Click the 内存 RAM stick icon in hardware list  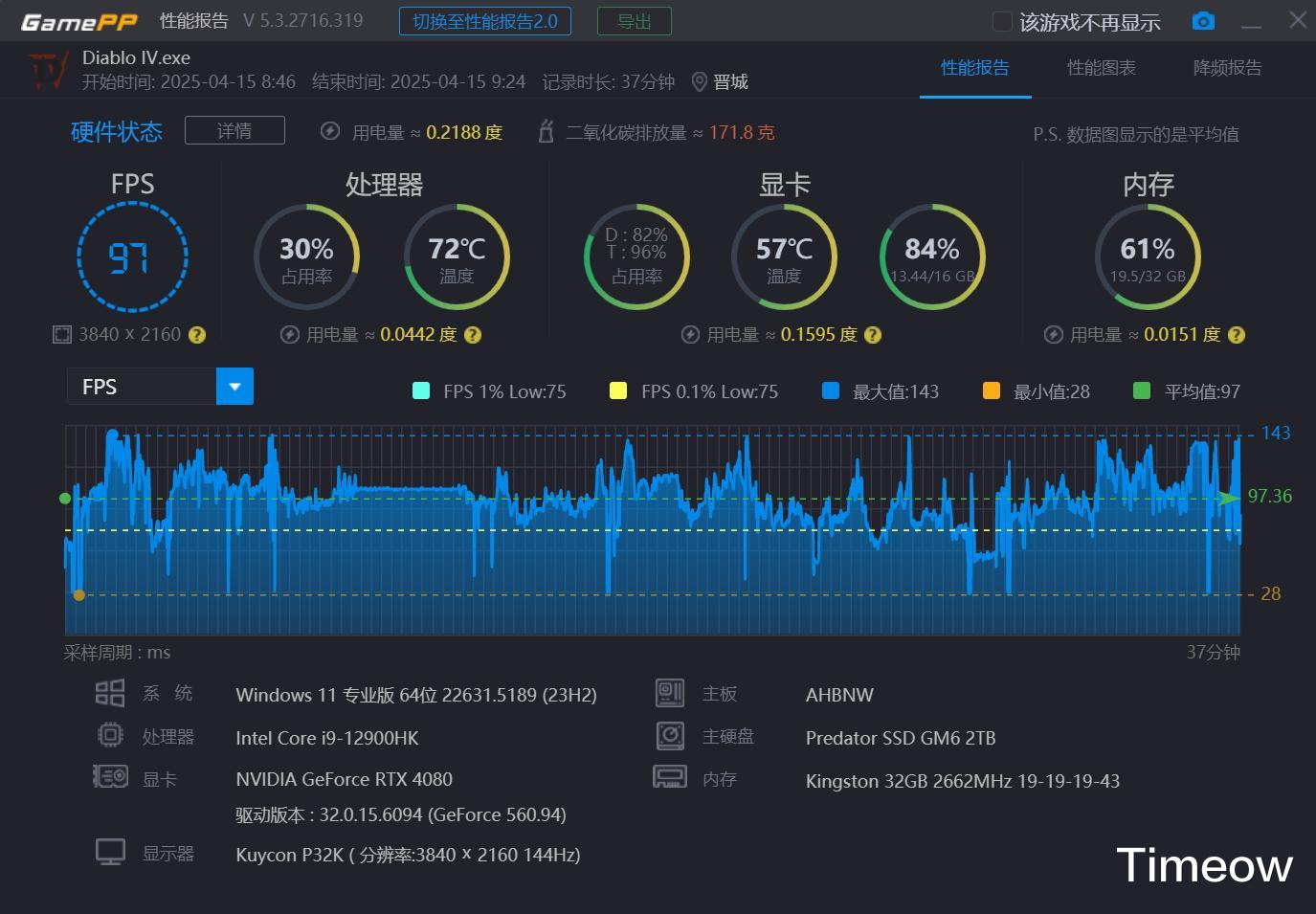click(x=670, y=776)
